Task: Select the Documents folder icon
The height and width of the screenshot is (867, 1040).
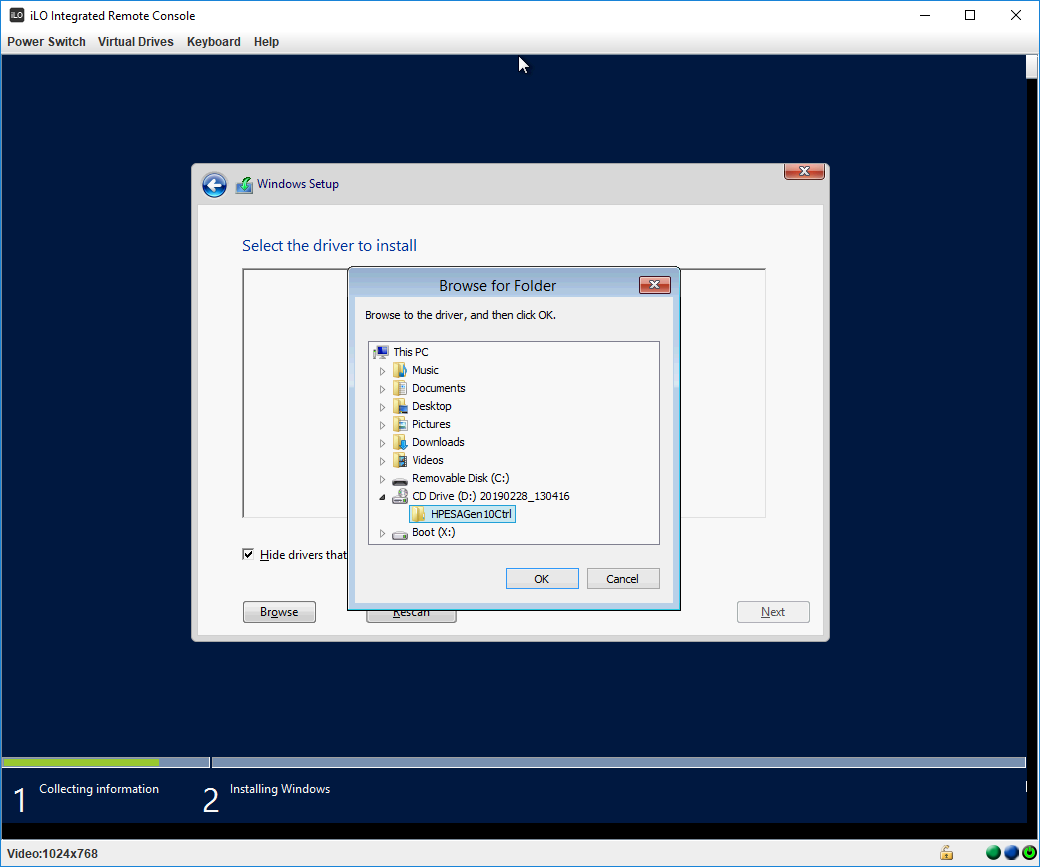Action: (x=399, y=388)
